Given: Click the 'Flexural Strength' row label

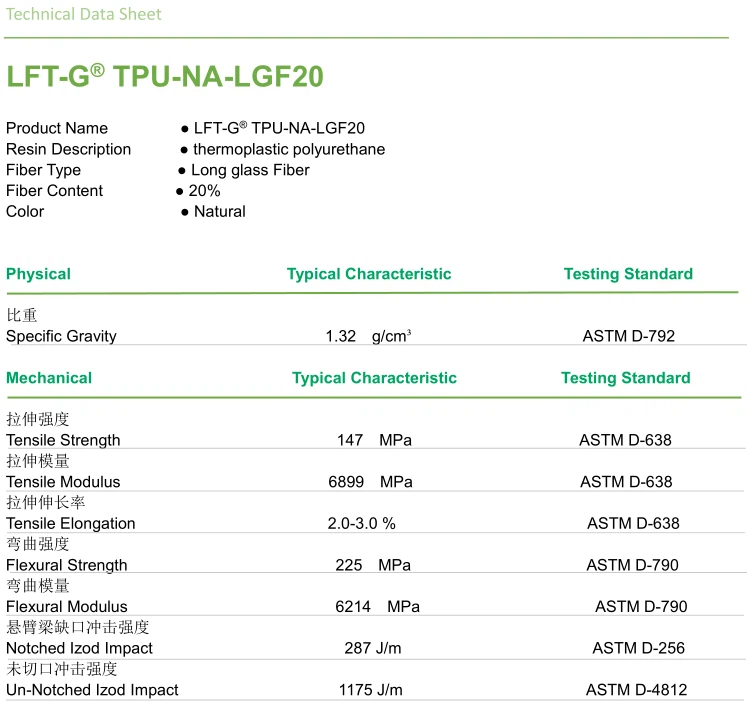Looking at the screenshot, I should [x=67, y=565].
